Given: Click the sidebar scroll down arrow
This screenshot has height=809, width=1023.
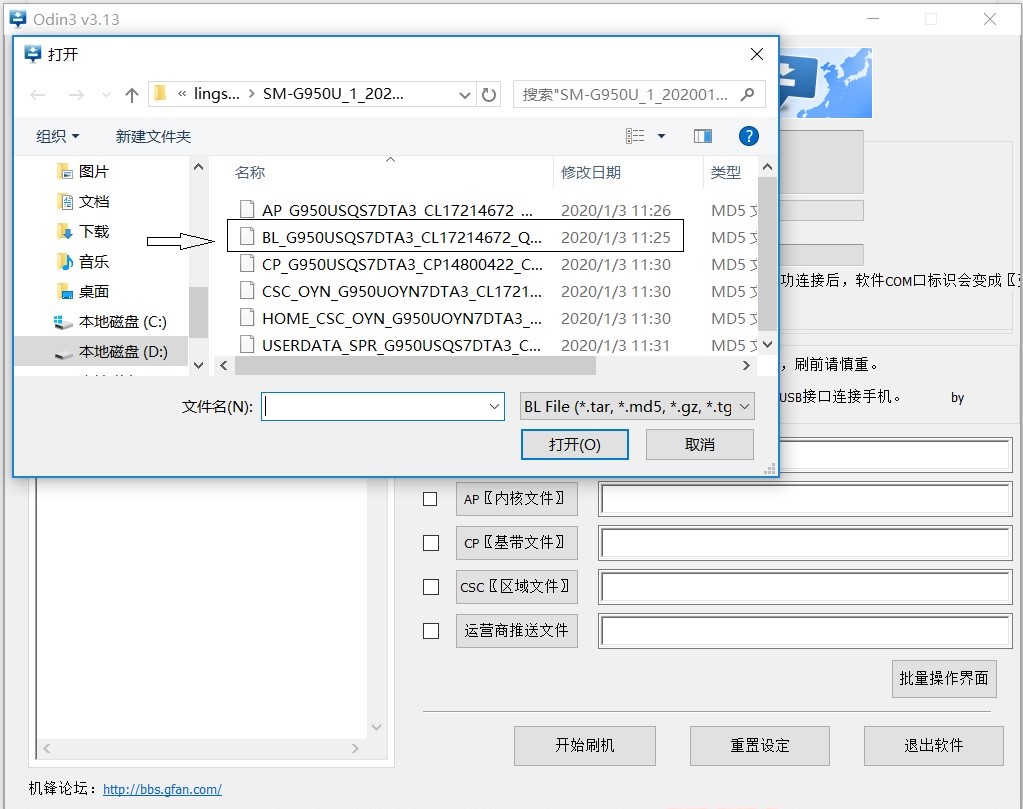Looking at the screenshot, I should click(x=198, y=365).
